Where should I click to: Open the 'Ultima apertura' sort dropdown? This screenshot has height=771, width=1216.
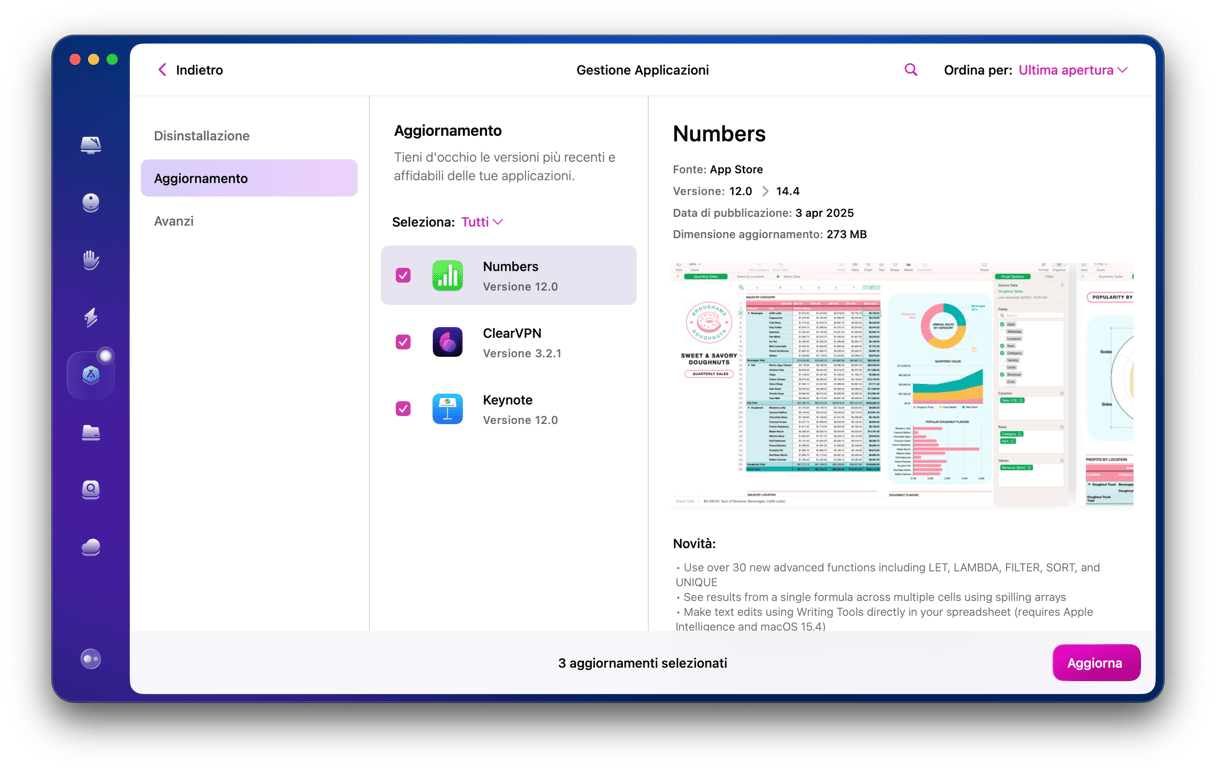coord(1072,70)
